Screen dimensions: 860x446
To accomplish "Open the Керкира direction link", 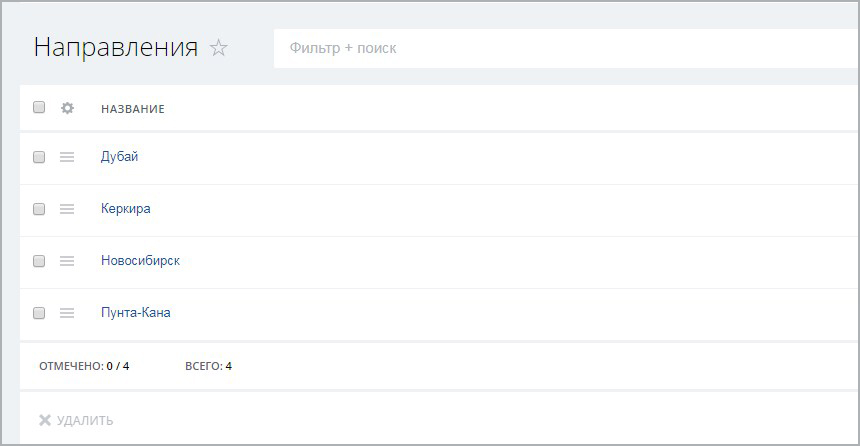I will point(126,209).
